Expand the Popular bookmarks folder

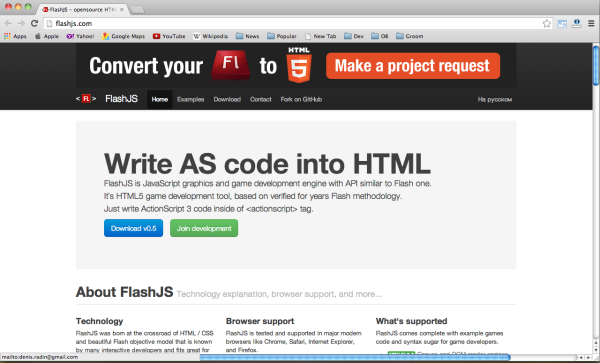pos(282,36)
